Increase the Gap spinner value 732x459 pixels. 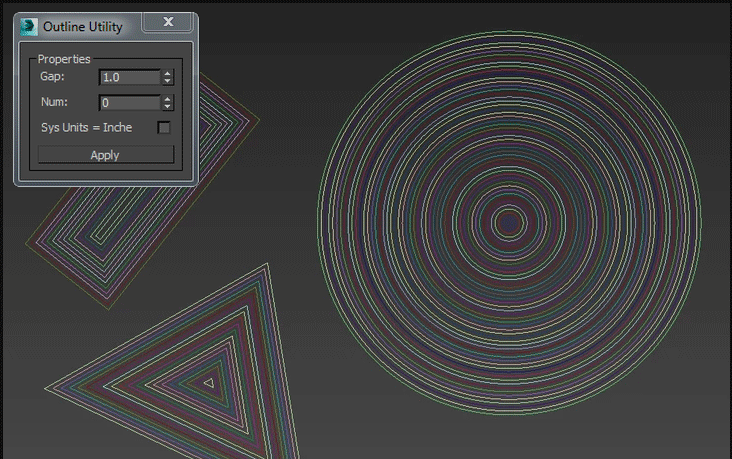click(x=168, y=73)
